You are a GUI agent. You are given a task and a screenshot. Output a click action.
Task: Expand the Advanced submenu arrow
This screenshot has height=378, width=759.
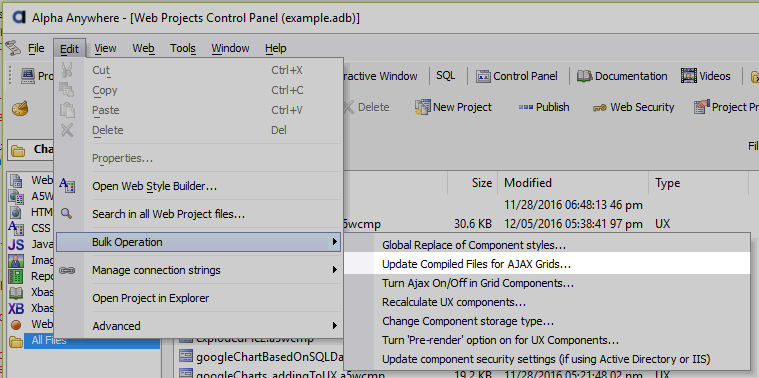tap(334, 326)
